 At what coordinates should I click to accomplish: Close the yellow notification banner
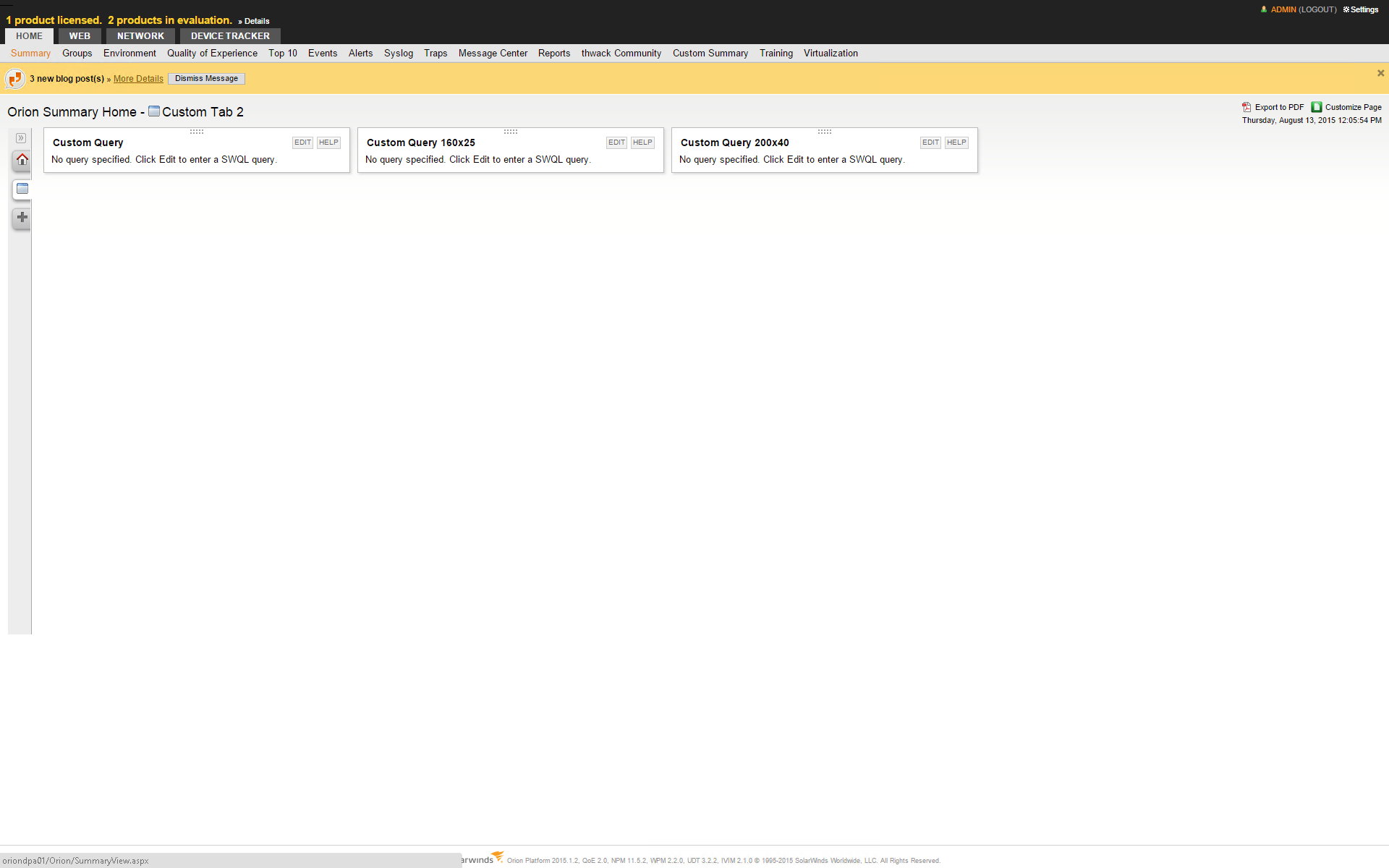click(x=1380, y=73)
